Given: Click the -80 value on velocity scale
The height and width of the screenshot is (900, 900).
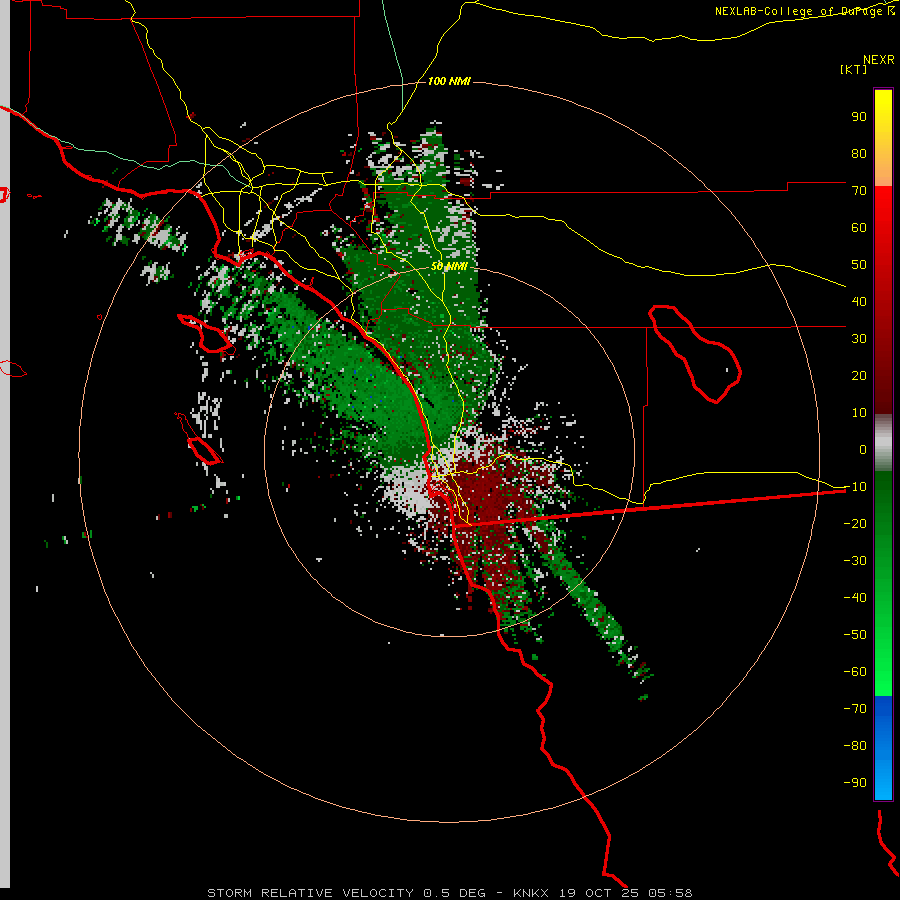Looking at the screenshot, I should coord(855,746).
